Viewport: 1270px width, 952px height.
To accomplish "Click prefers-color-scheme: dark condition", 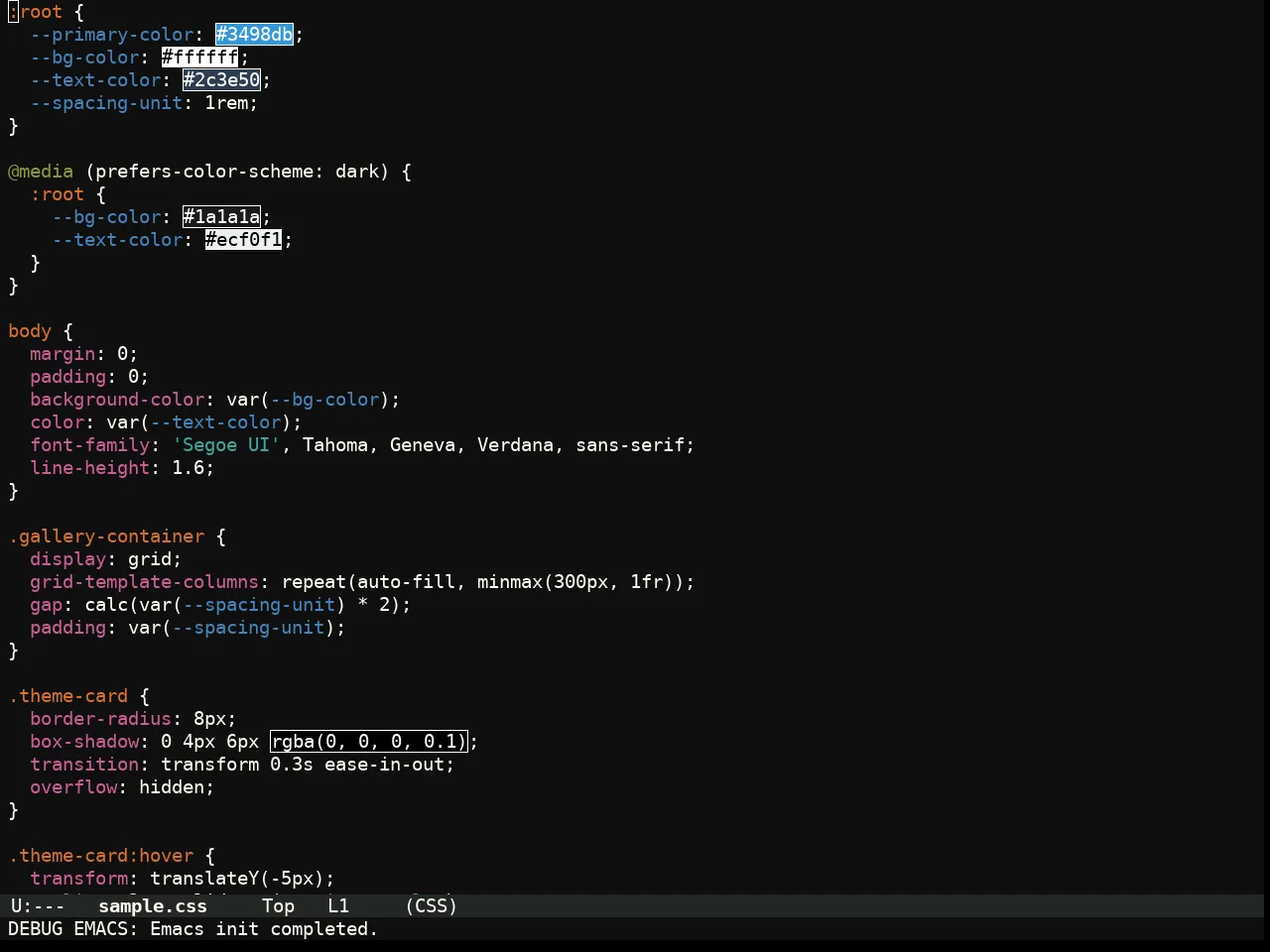I will pos(237,172).
